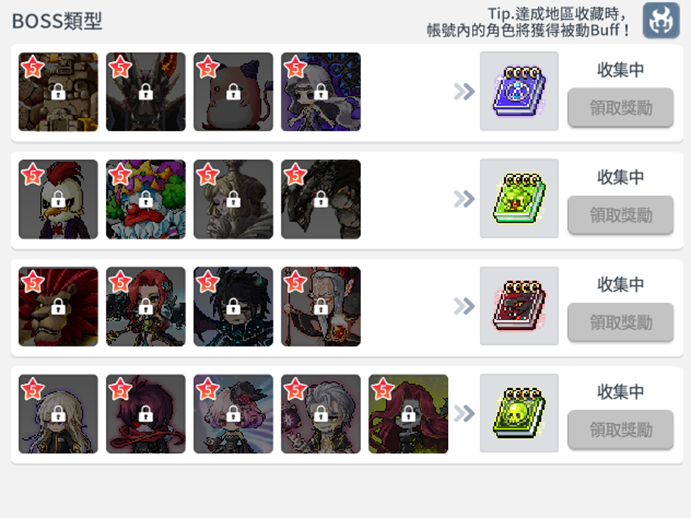Select the locked stone golem boss card
The width and height of the screenshot is (691, 518).
click(x=58, y=92)
